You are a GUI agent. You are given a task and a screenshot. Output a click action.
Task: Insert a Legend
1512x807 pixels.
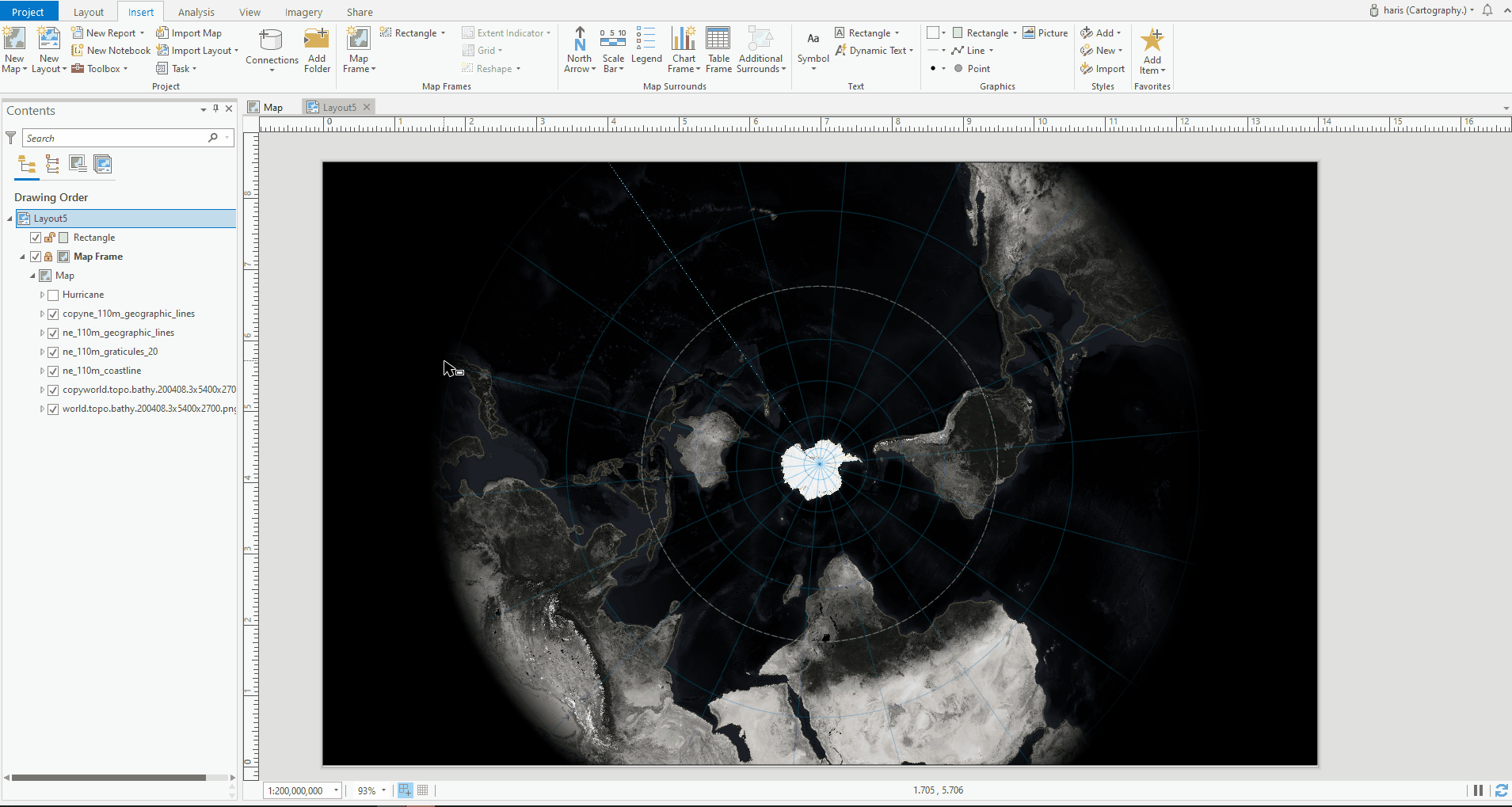pos(646,46)
